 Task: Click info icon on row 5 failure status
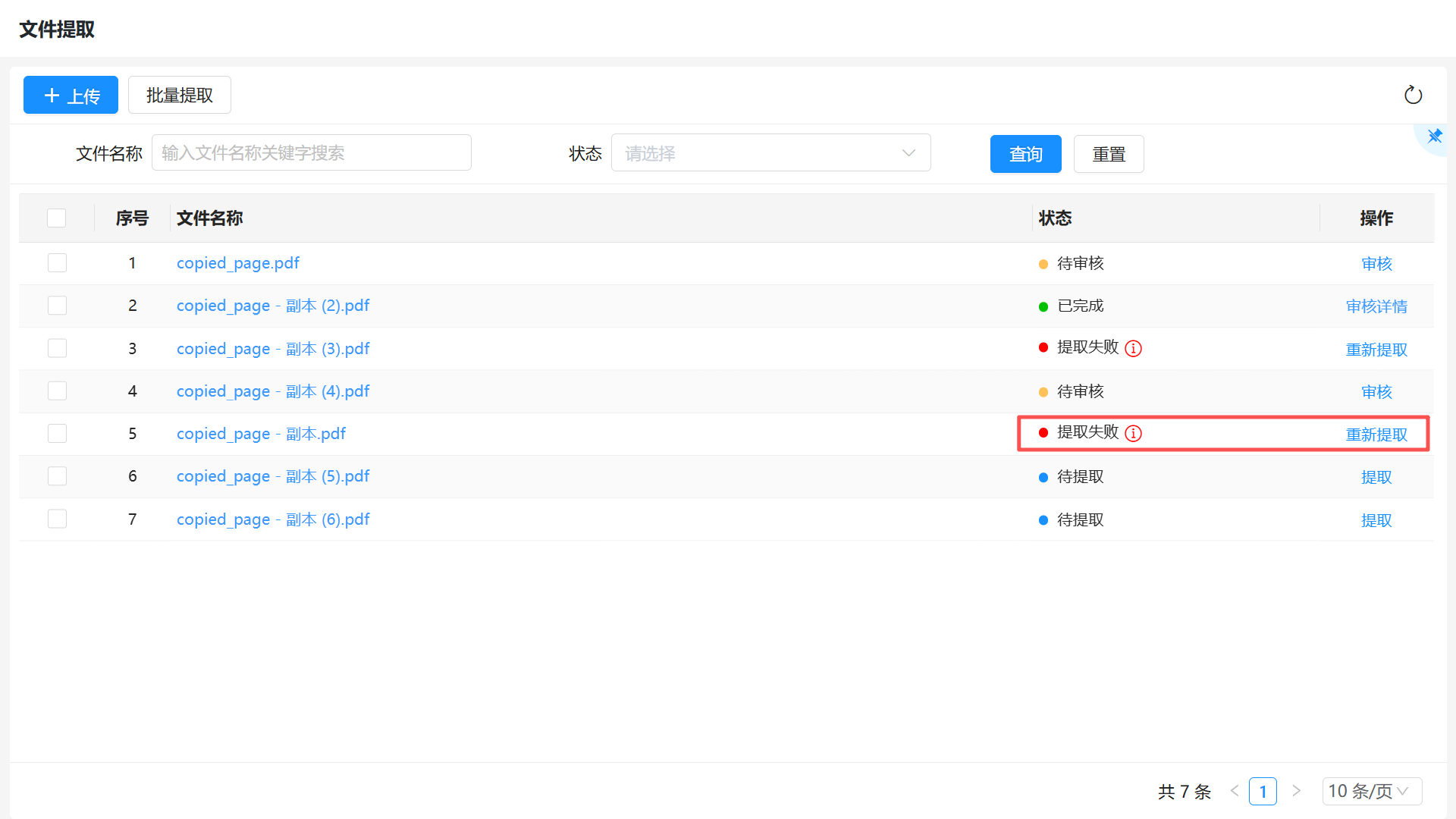[1134, 433]
